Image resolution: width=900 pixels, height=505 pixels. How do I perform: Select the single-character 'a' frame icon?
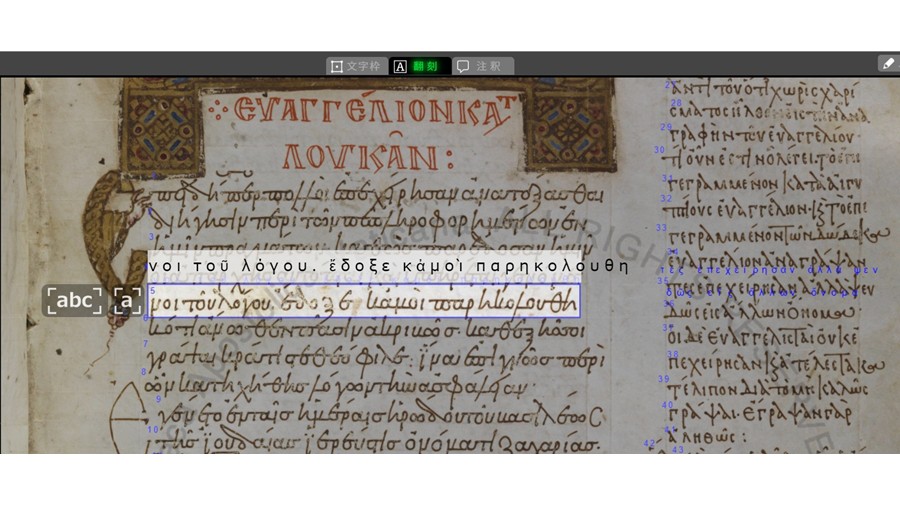pos(127,300)
